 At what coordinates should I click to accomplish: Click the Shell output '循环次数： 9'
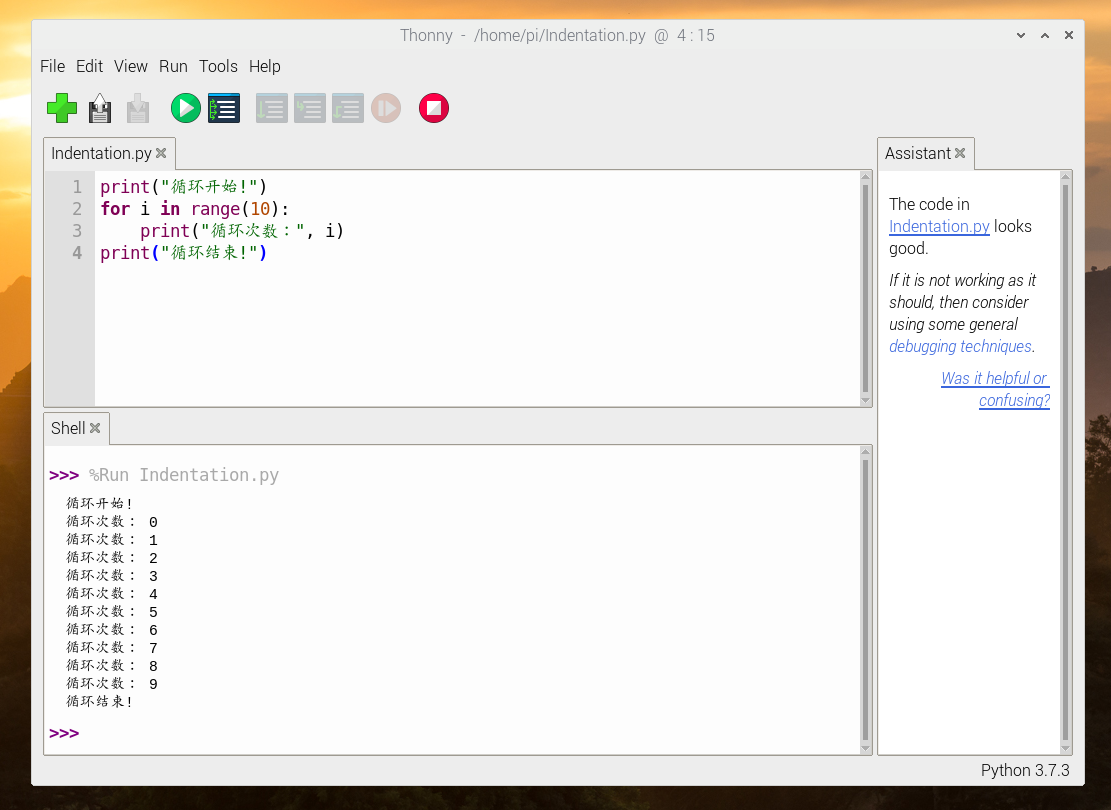coord(112,684)
